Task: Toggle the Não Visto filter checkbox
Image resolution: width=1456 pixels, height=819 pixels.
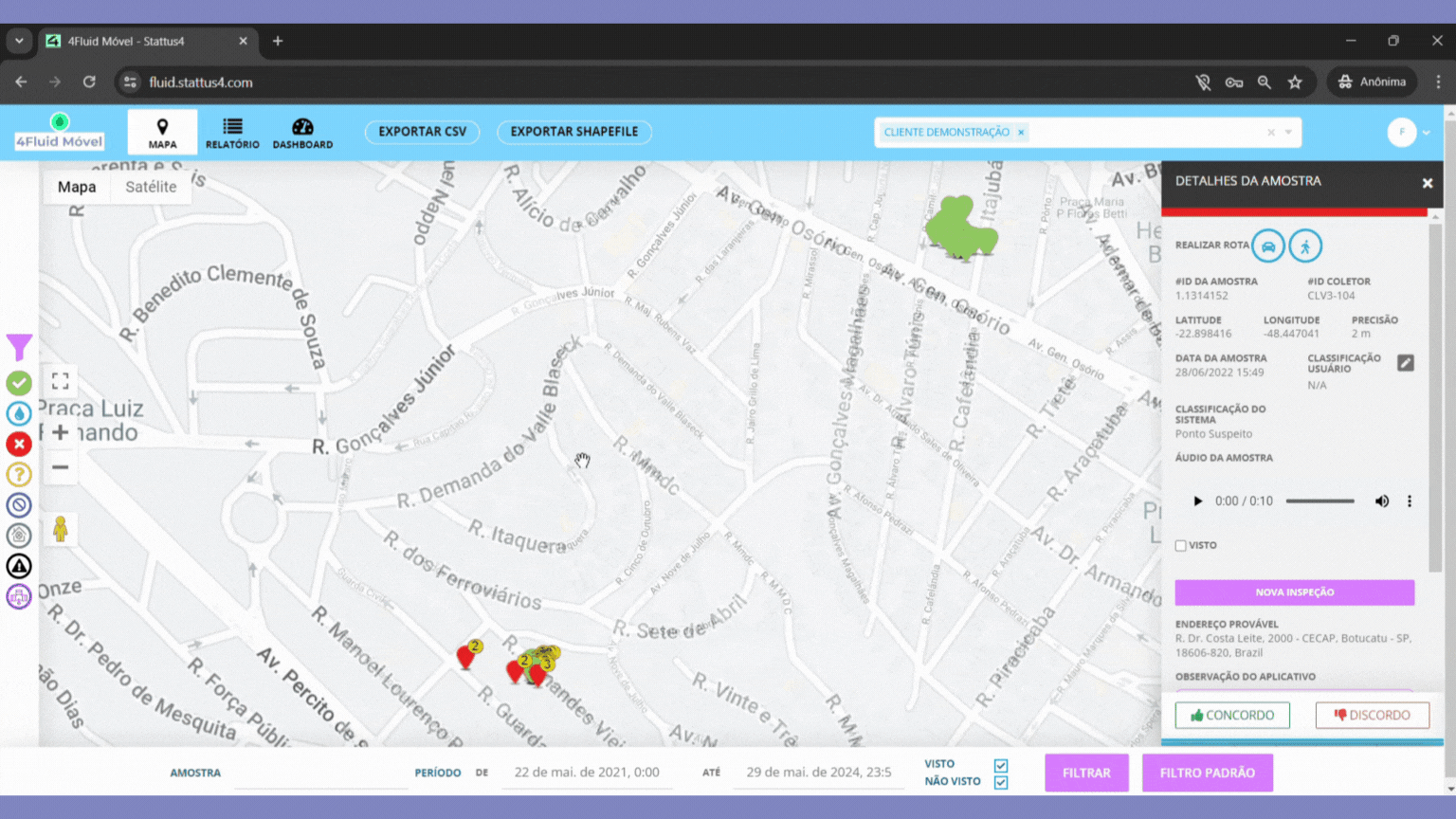Action: pos(1001,782)
